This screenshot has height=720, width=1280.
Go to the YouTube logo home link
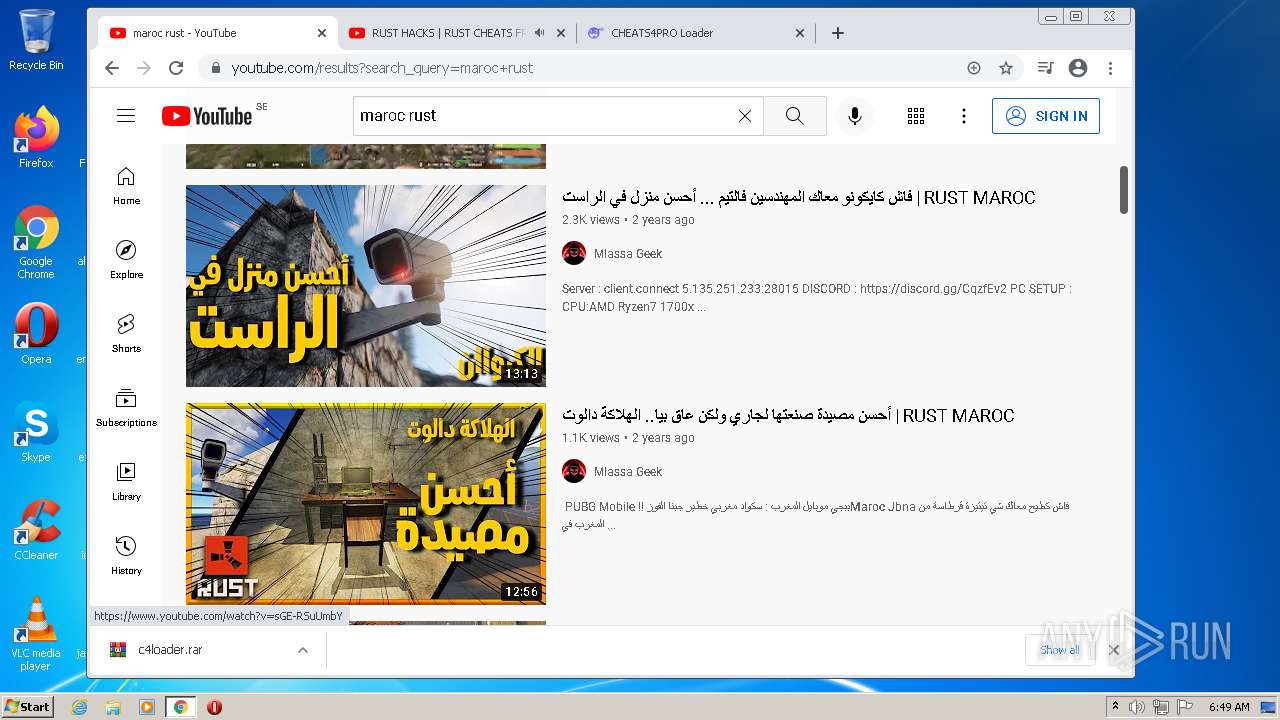click(207, 116)
